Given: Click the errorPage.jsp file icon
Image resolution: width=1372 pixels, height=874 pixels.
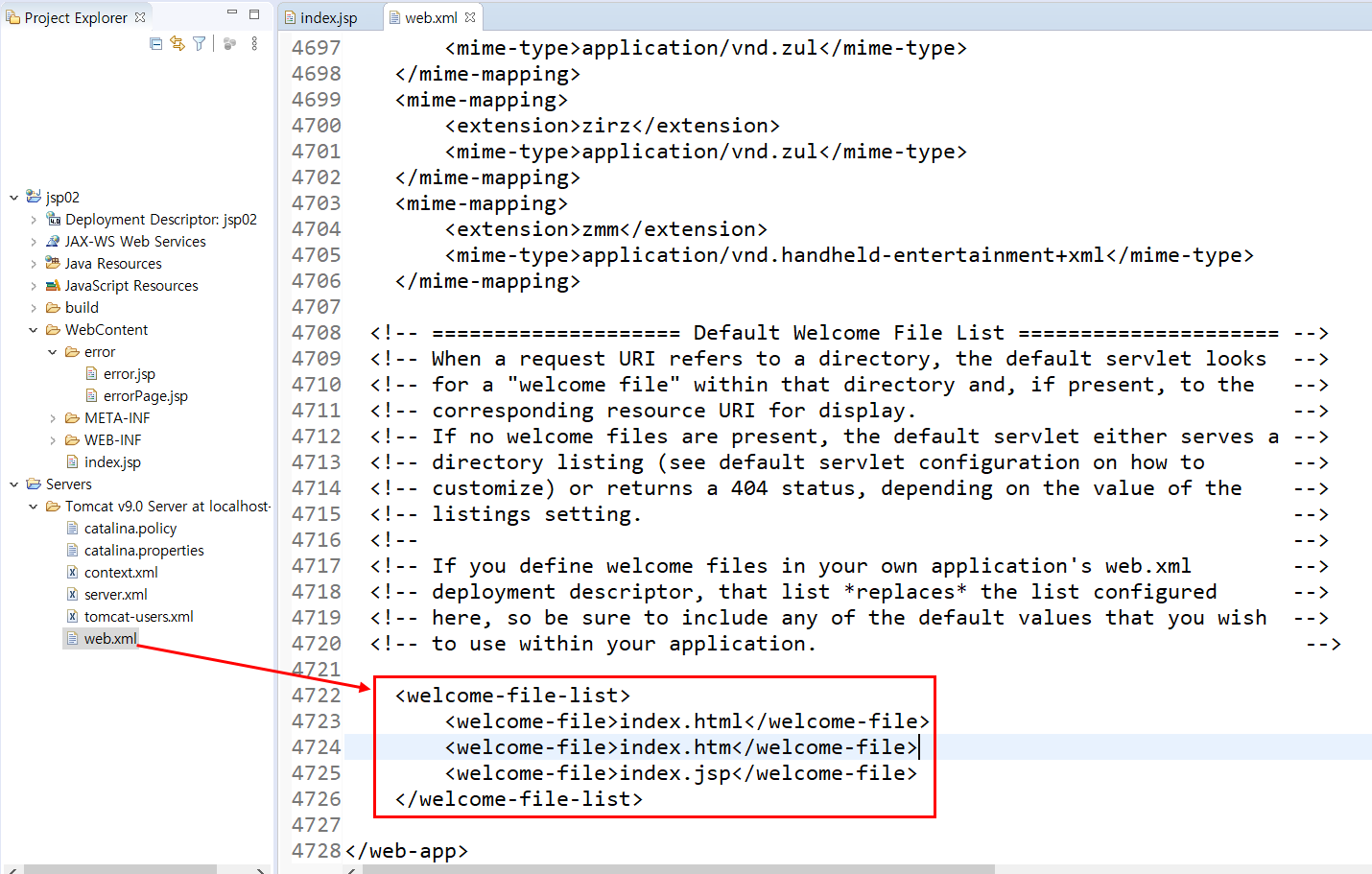Looking at the screenshot, I should pyautogui.click(x=92, y=396).
